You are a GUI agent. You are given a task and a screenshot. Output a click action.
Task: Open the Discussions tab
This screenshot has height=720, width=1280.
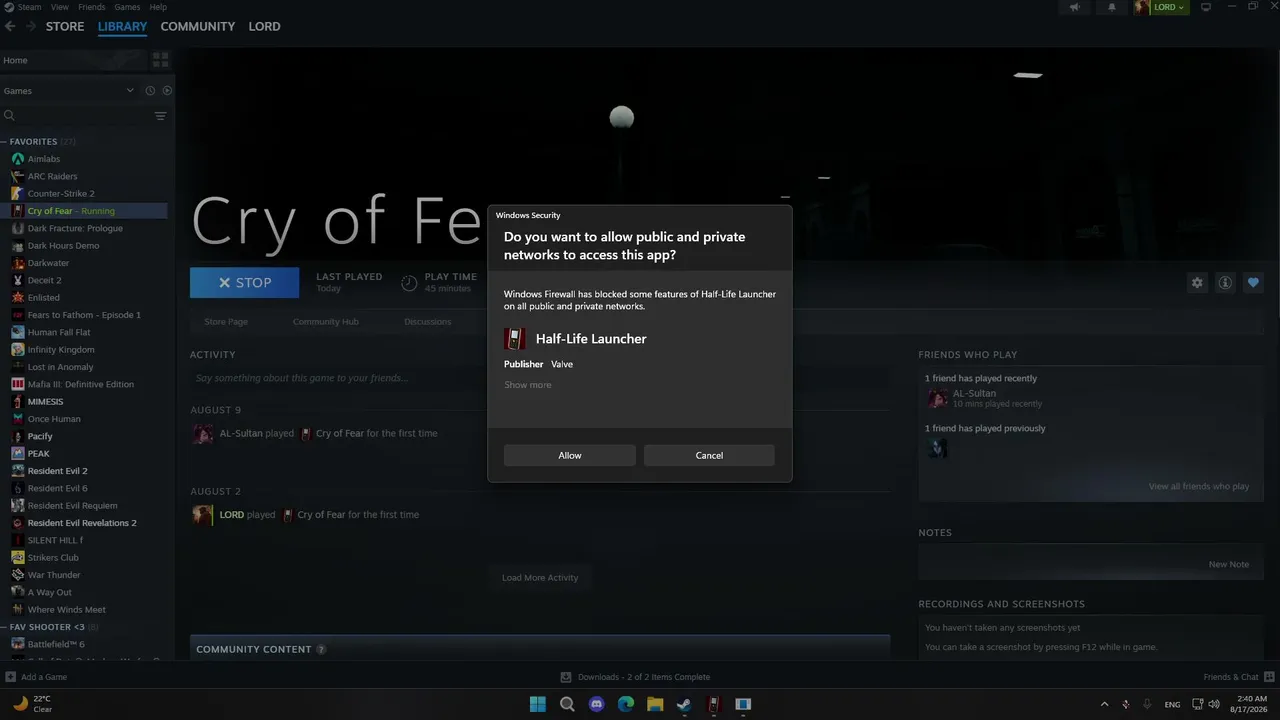(428, 322)
